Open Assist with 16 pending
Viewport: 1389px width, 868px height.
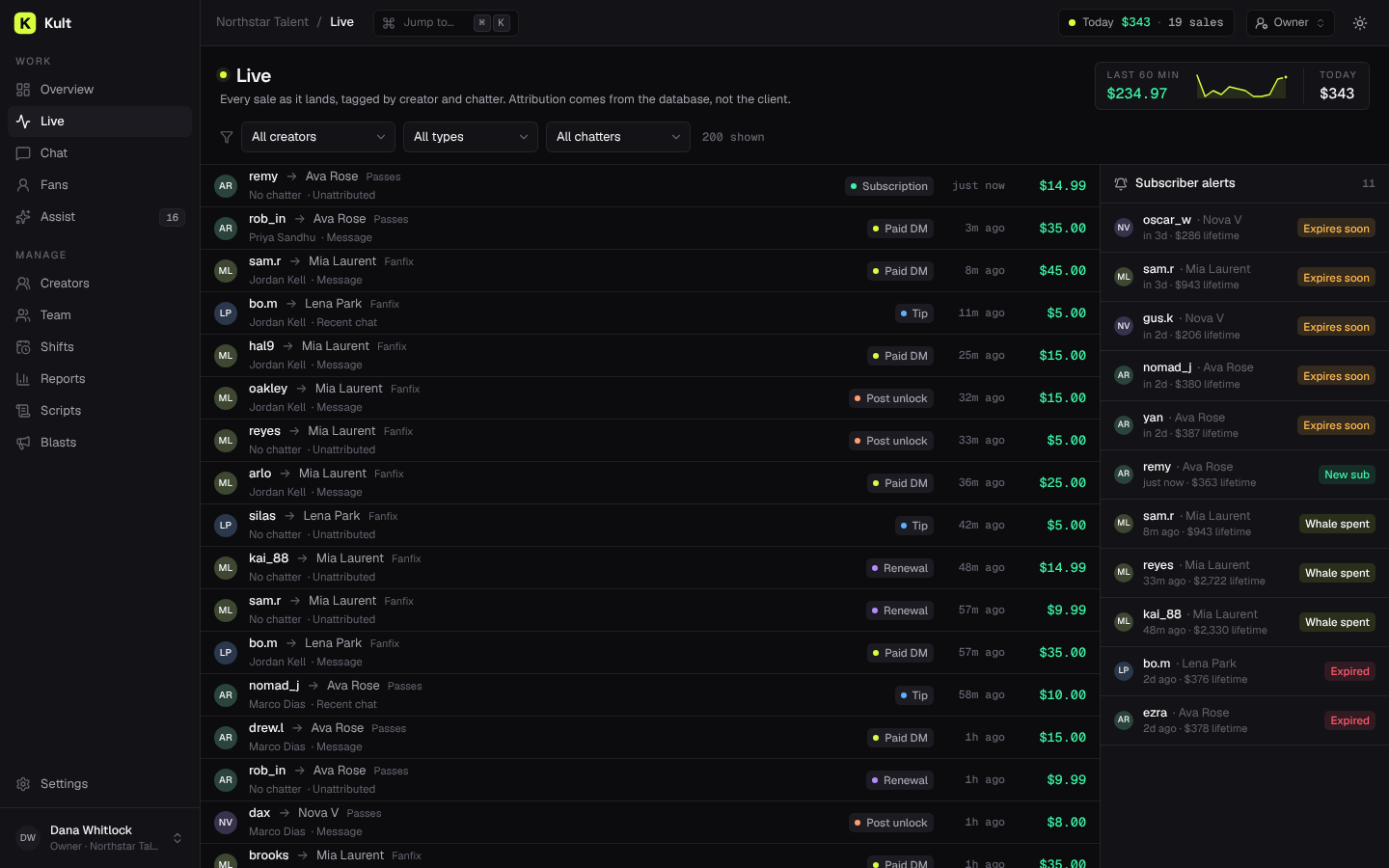100,217
